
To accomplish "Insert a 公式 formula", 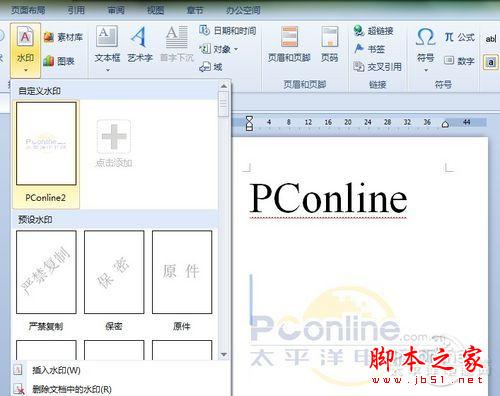I will tap(459, 37).
